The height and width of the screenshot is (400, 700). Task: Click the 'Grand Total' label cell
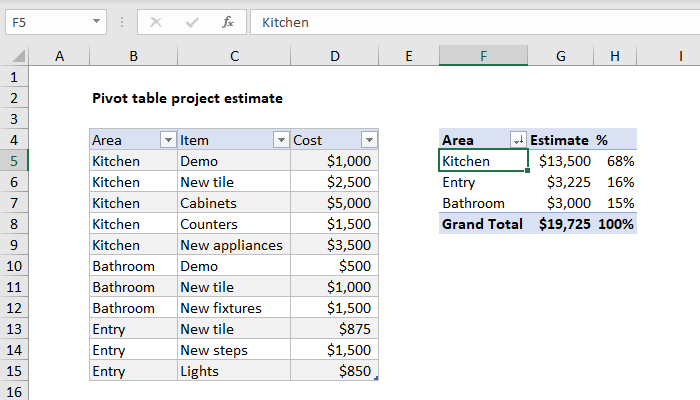tap(483, 224)
